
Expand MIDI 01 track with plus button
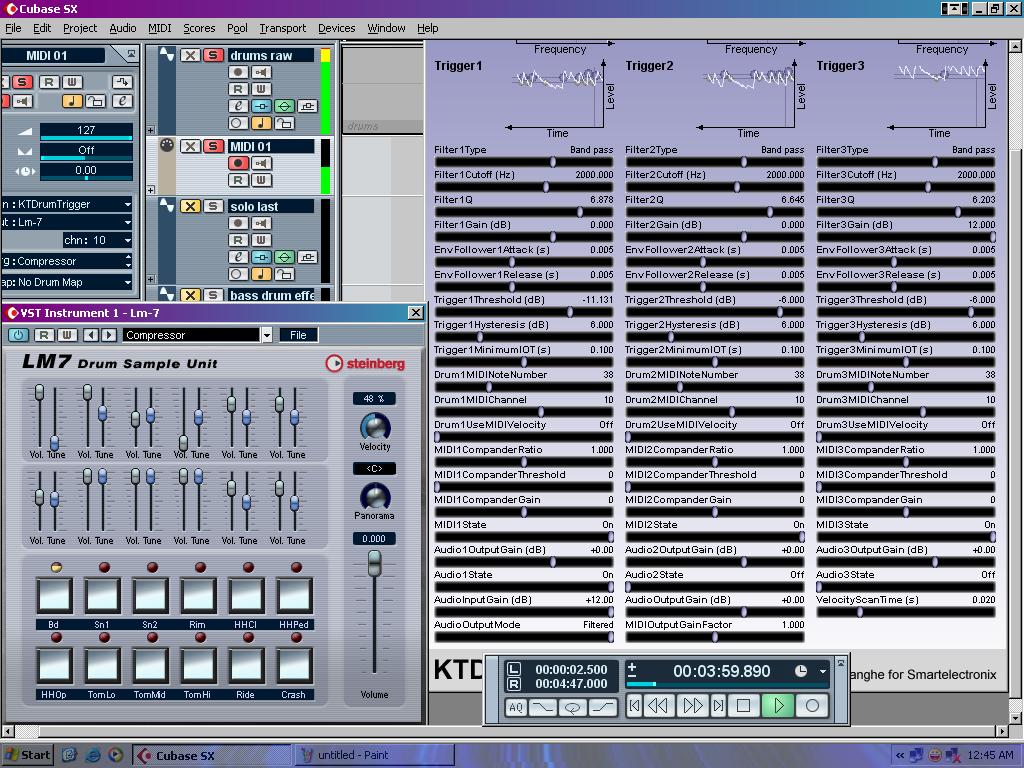(x=151, y=190)
